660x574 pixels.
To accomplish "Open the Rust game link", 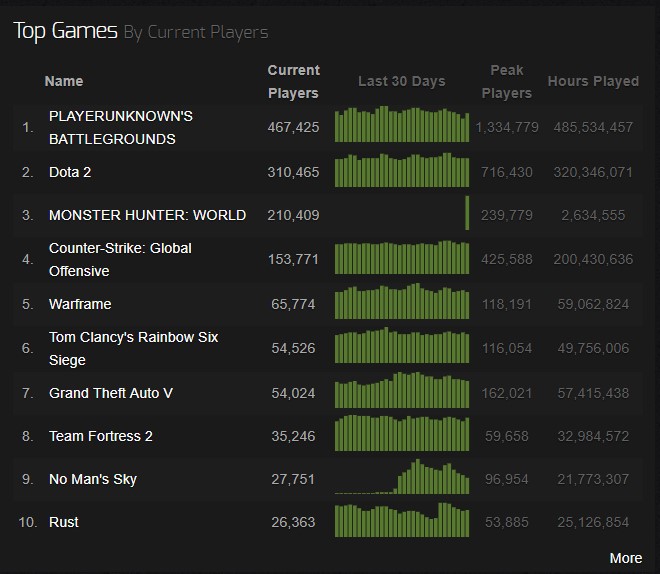I will (64, 522).
